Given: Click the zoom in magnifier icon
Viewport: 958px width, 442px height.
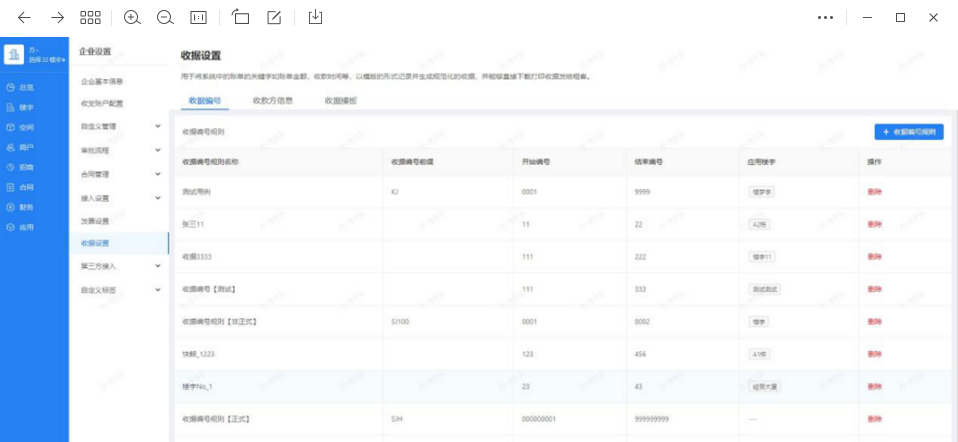Looking at the screenshot, I should (132, 17).
